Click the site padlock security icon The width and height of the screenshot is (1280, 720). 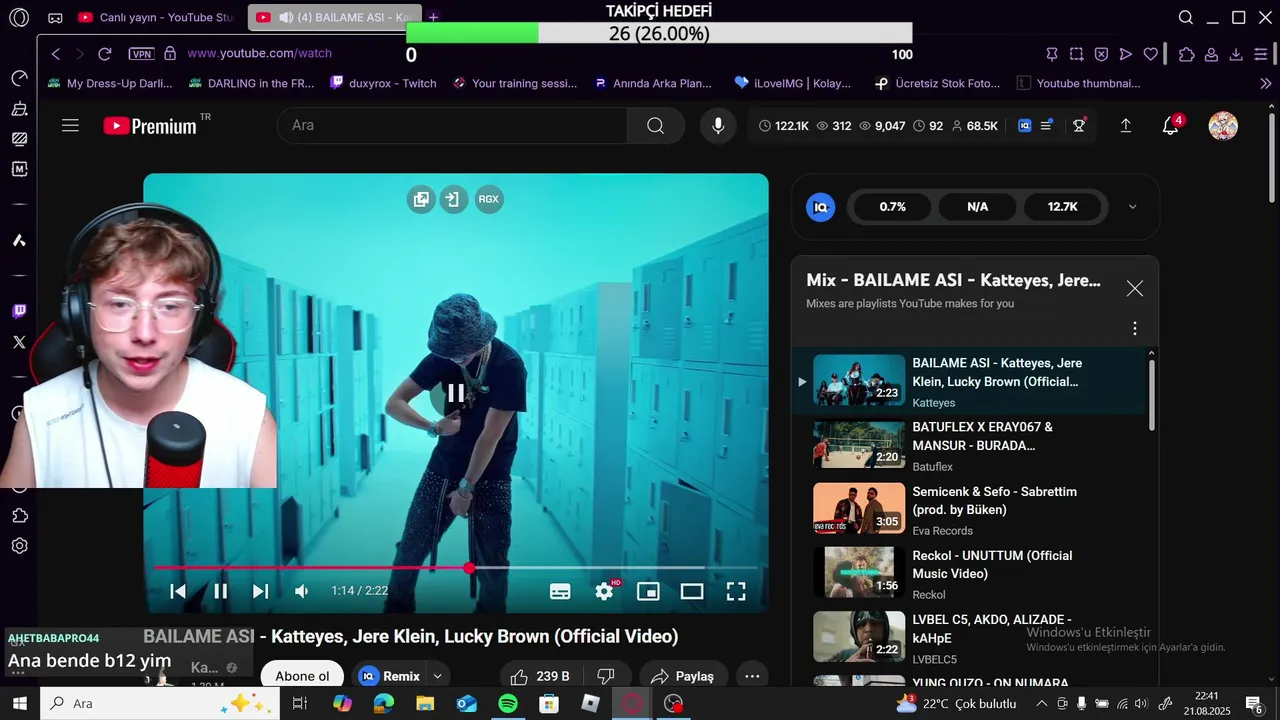click(x=170, y=53)
